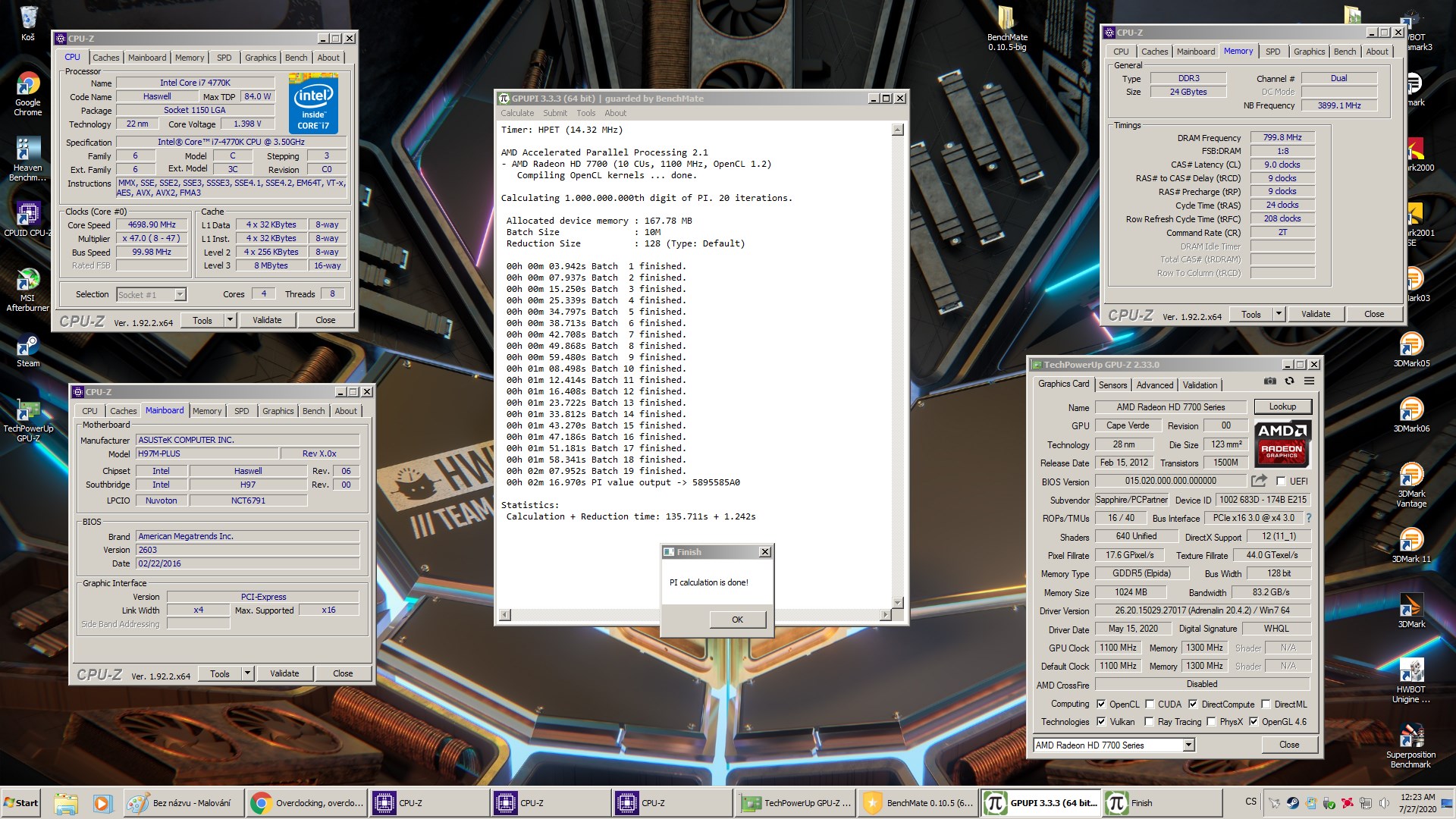Open TechPowerUp GPU-Z desktop shortcut
The image size is (1456, 819).
pos(28,421)
